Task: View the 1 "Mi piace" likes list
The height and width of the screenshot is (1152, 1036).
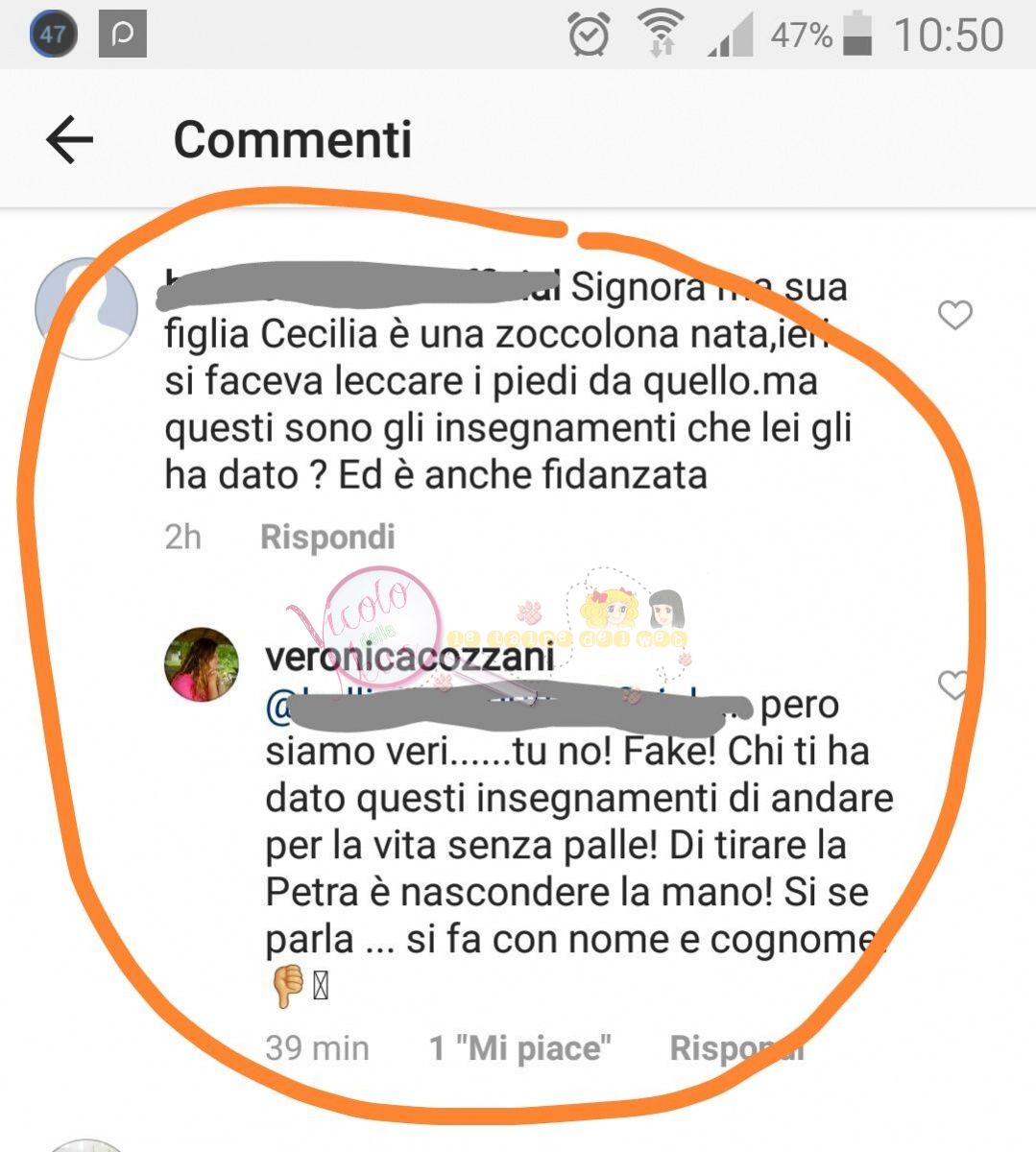Action: pyautogui.click(x=519, y=1047)
